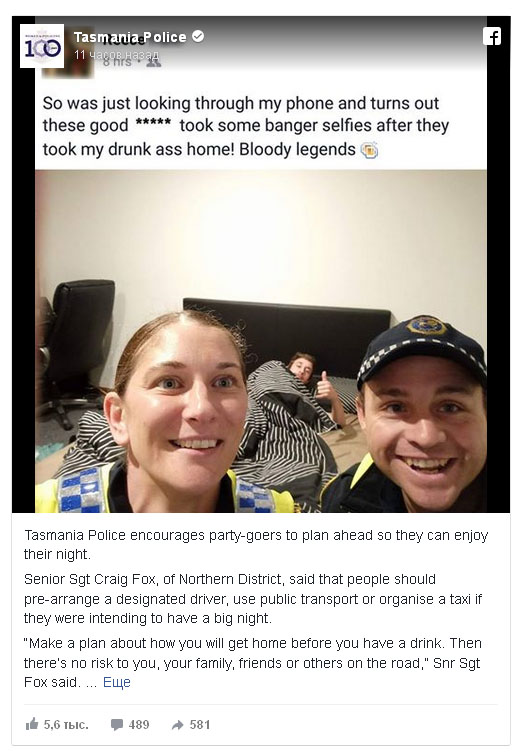Click the comments speech bubble icon
The height and width of the screenshot is (752, 523).
point(116,724)
